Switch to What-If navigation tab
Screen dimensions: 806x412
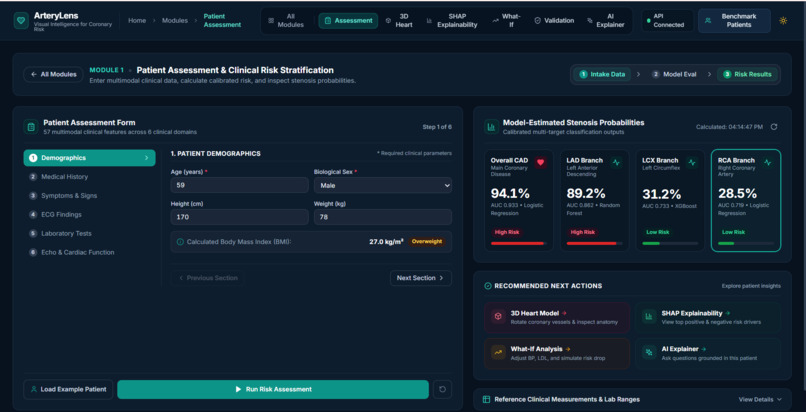506,21
